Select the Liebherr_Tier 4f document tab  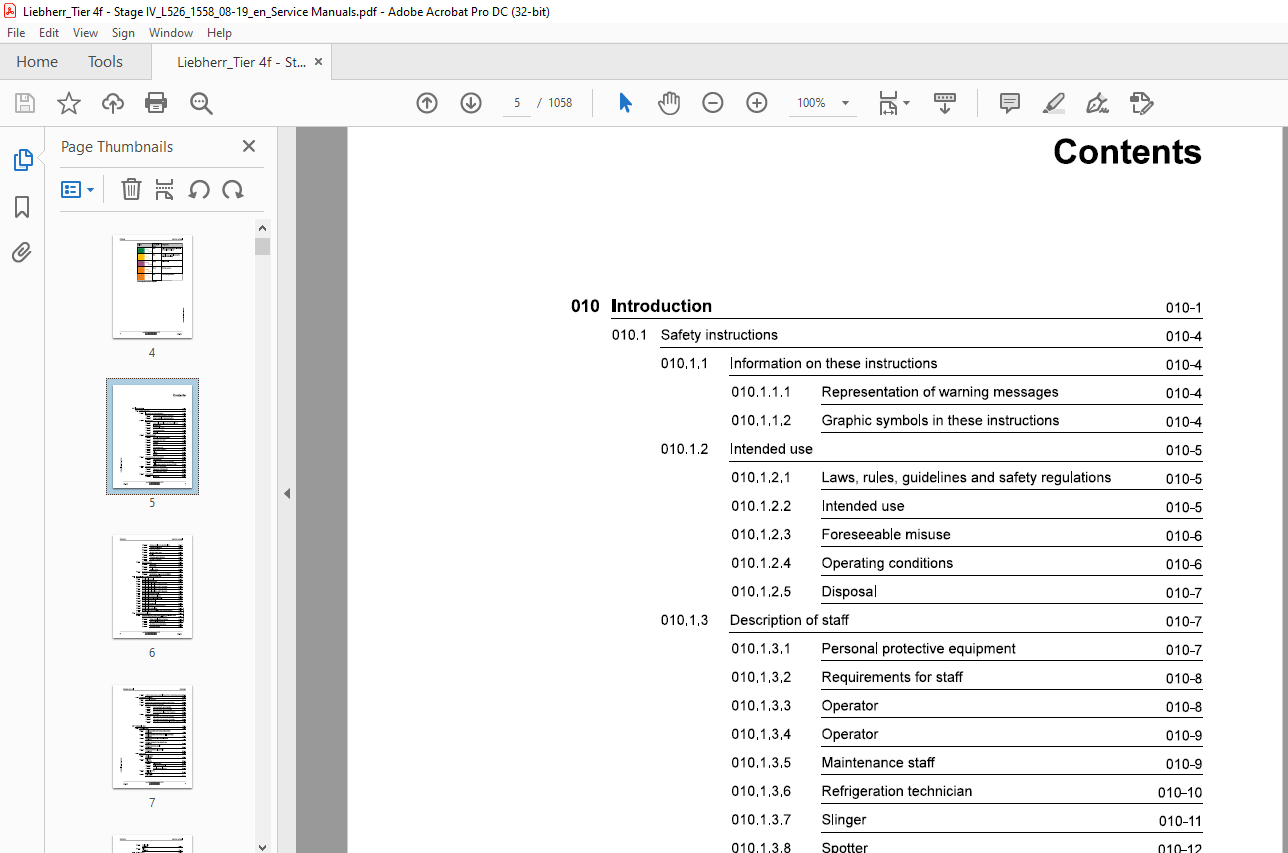click(x=241, y=62)
